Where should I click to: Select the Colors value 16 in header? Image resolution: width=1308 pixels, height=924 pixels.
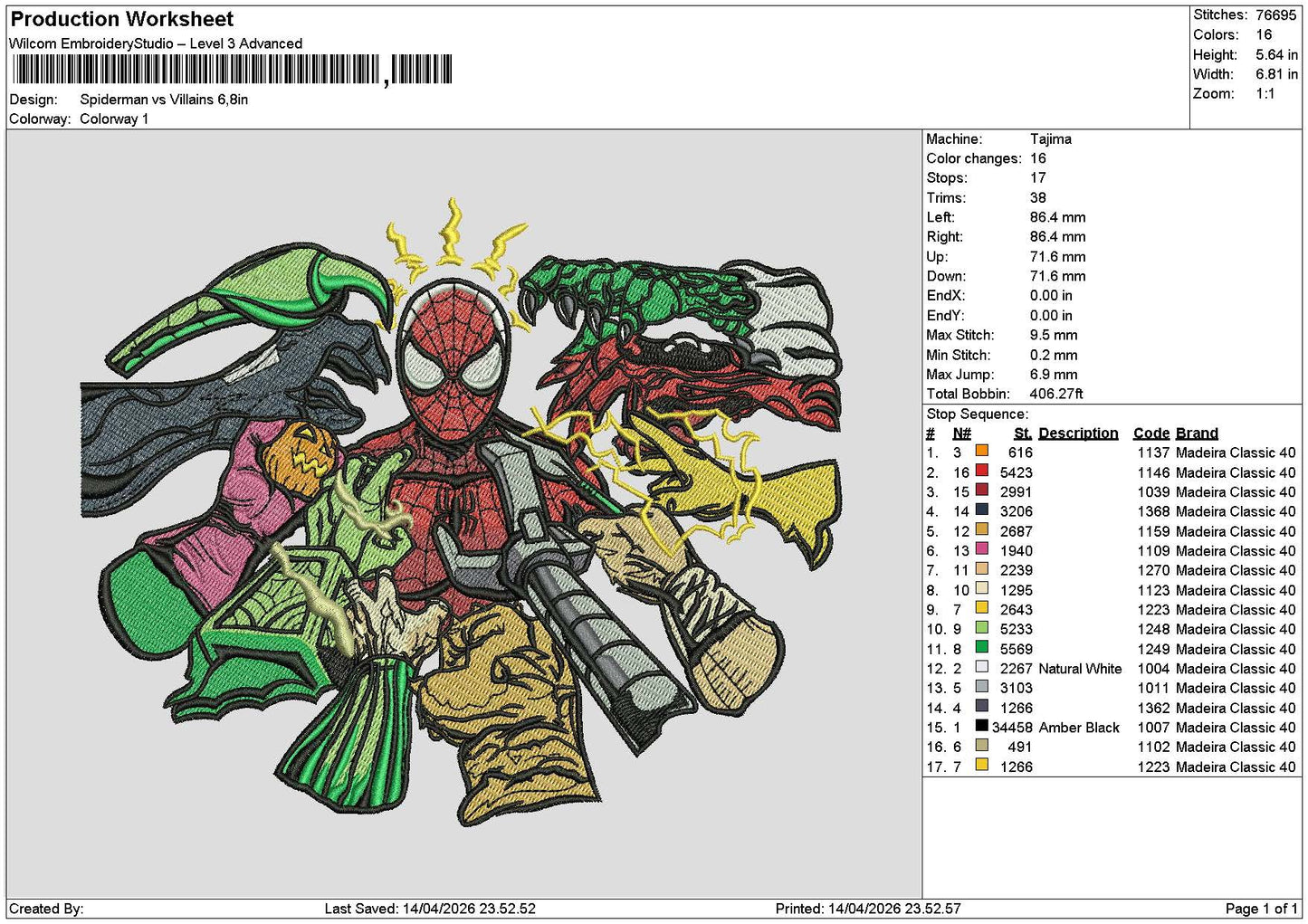point(1264,34)
